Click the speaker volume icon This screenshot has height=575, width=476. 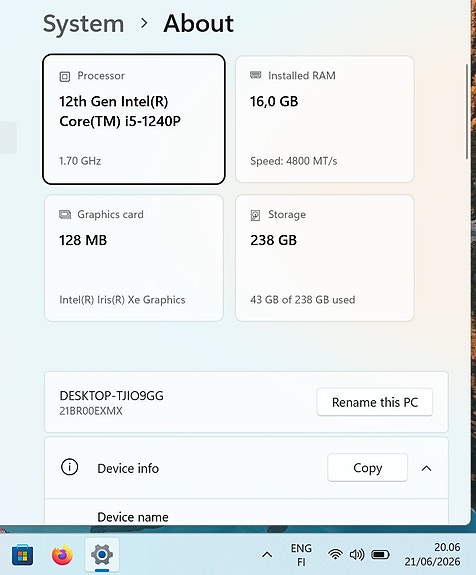[357, 554]
